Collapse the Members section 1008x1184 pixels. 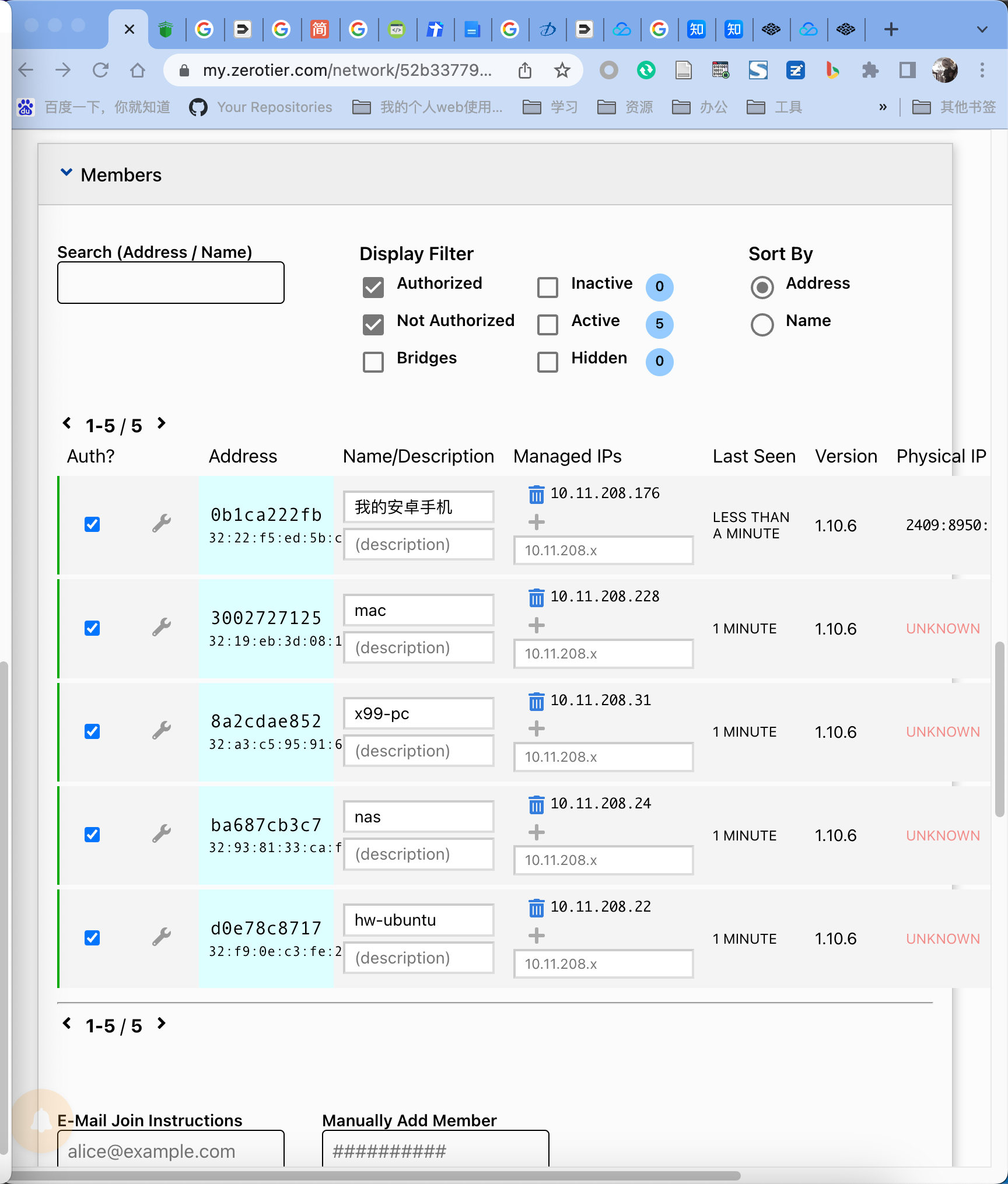click(x=66, y=173)
